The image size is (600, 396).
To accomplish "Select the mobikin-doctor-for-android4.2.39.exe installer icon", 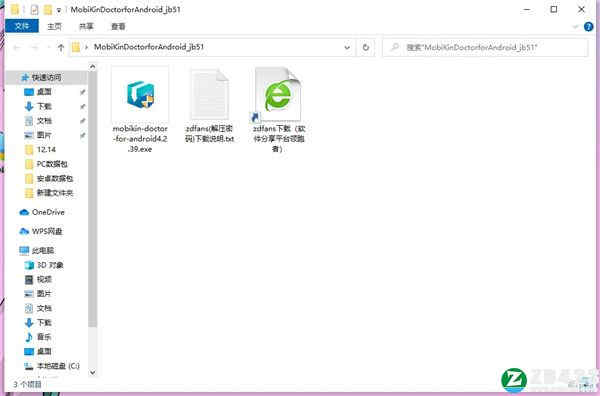I will pyautogui.click(x=140, y=94).
